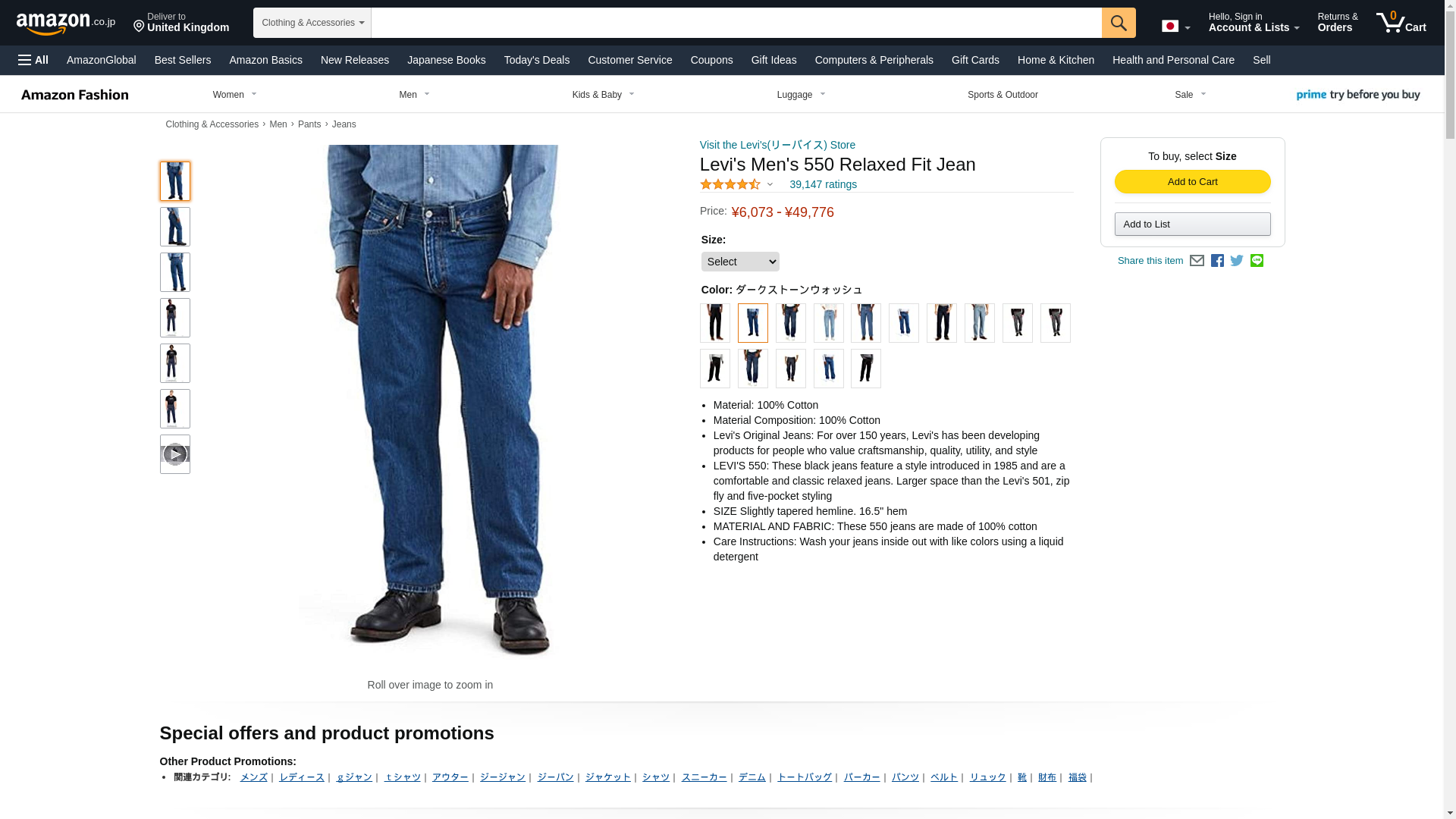The image size is (1456, 819).
Task: Share this item on Twitter
Action: (1237, 261)
